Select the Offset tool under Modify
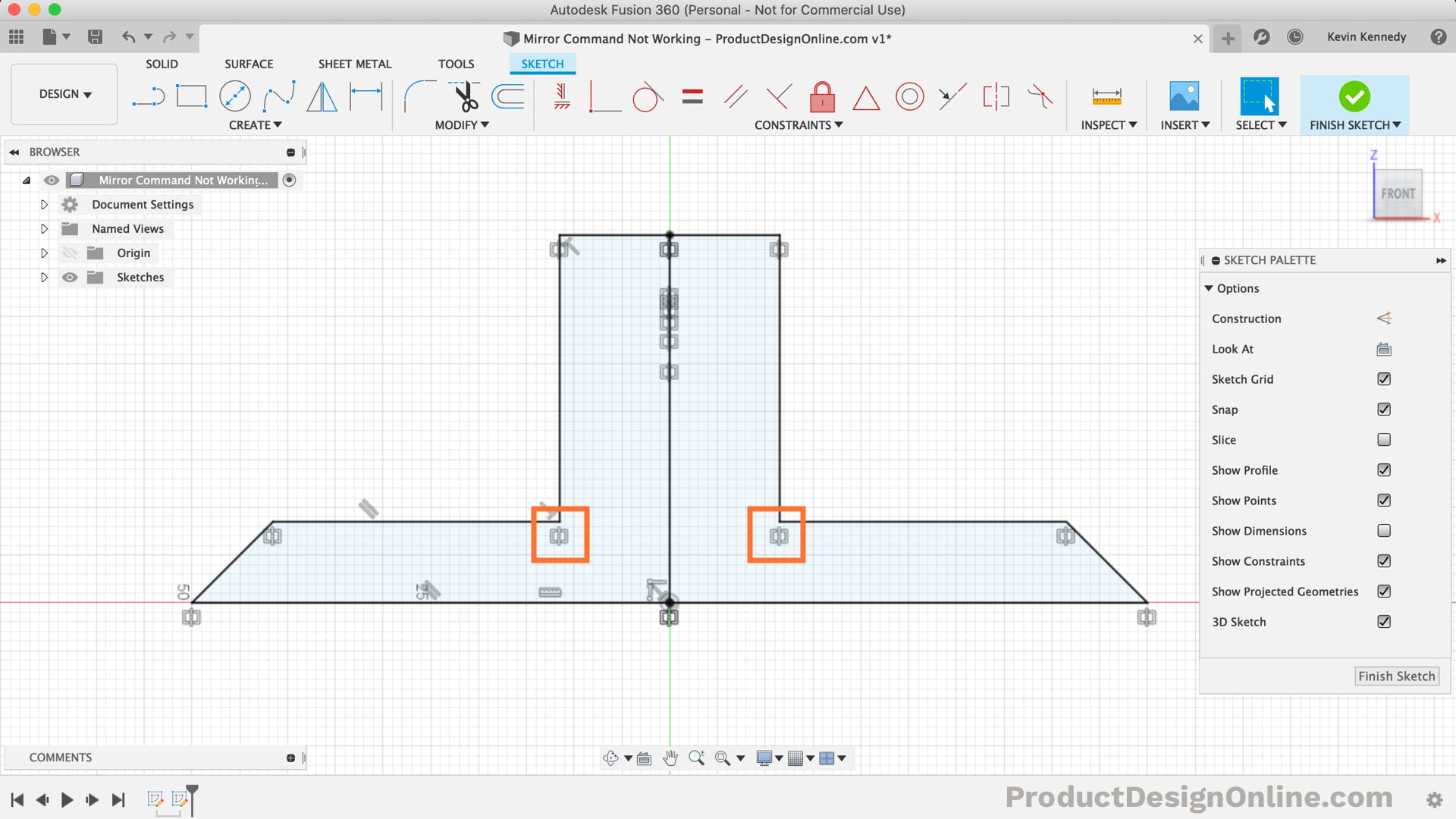Screen dimensions: 1456x819 pyautogui.click(x=507, y=96)
